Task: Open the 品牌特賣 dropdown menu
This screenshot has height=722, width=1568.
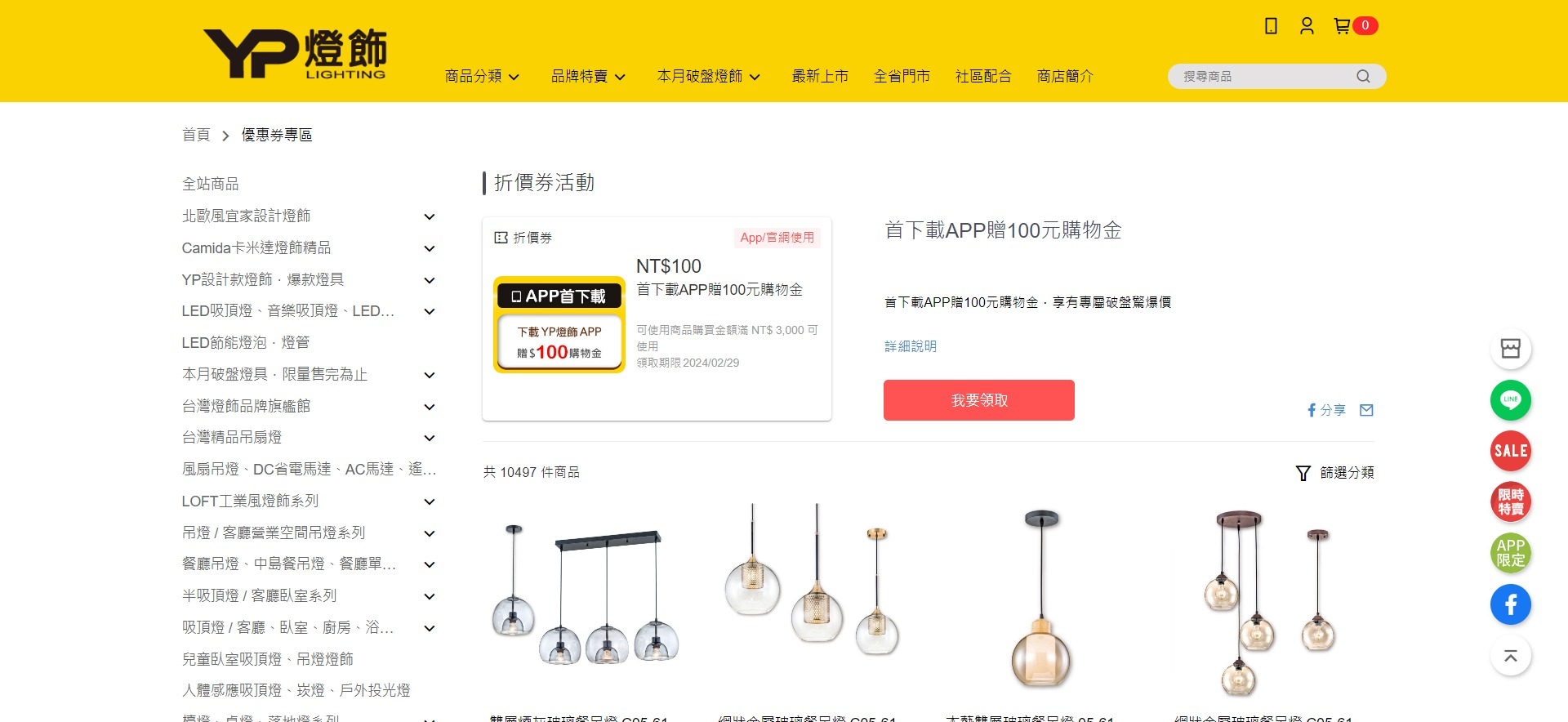Action: tap(588, 76)
